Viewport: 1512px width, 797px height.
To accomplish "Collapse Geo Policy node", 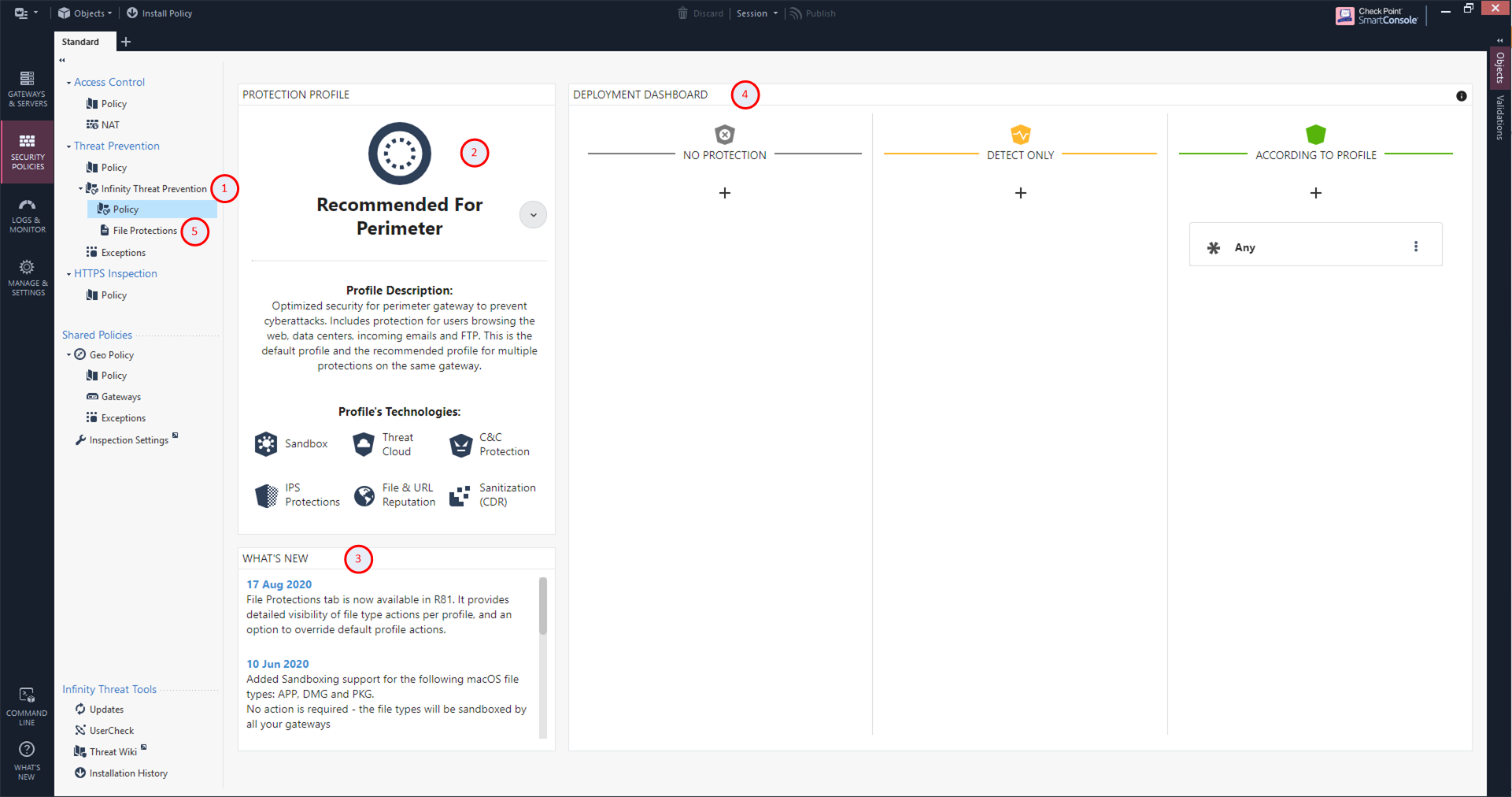I will click(68, 355).
